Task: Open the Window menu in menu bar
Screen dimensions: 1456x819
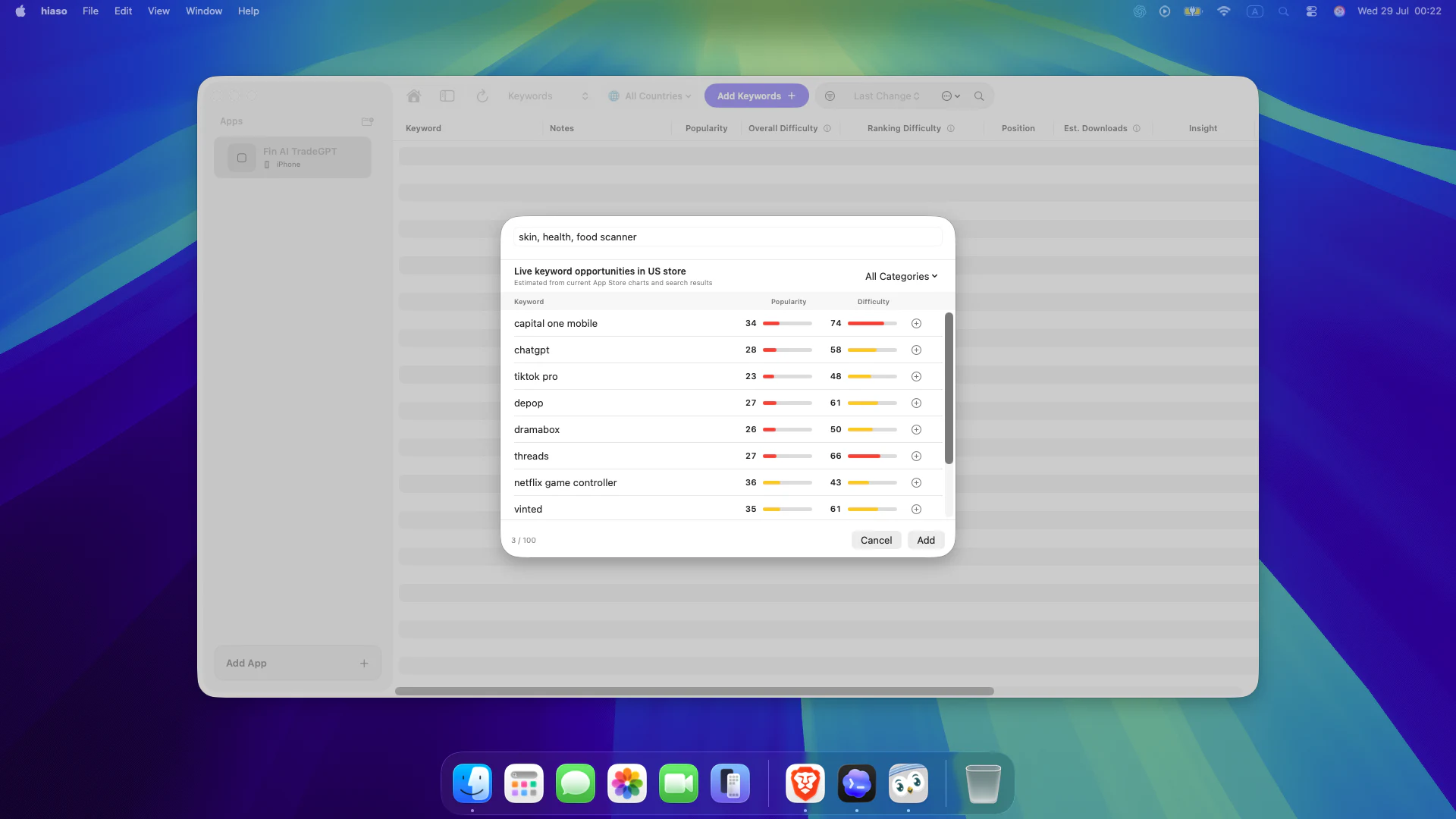Action: tap(204, 11)
